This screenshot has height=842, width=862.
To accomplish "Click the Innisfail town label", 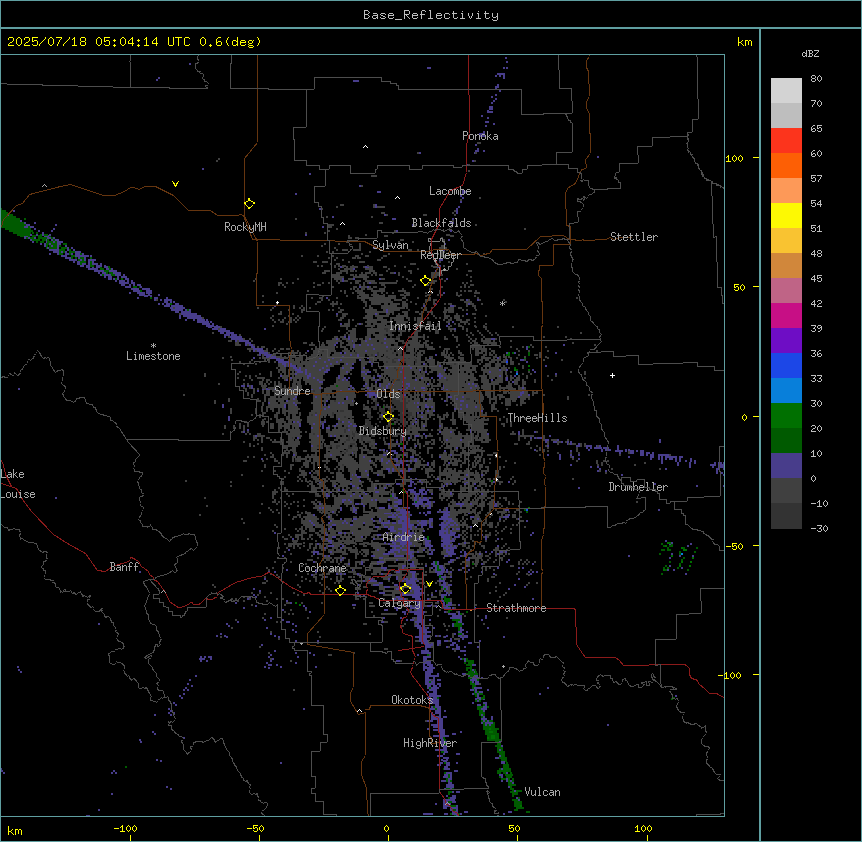I will (415, 326).
